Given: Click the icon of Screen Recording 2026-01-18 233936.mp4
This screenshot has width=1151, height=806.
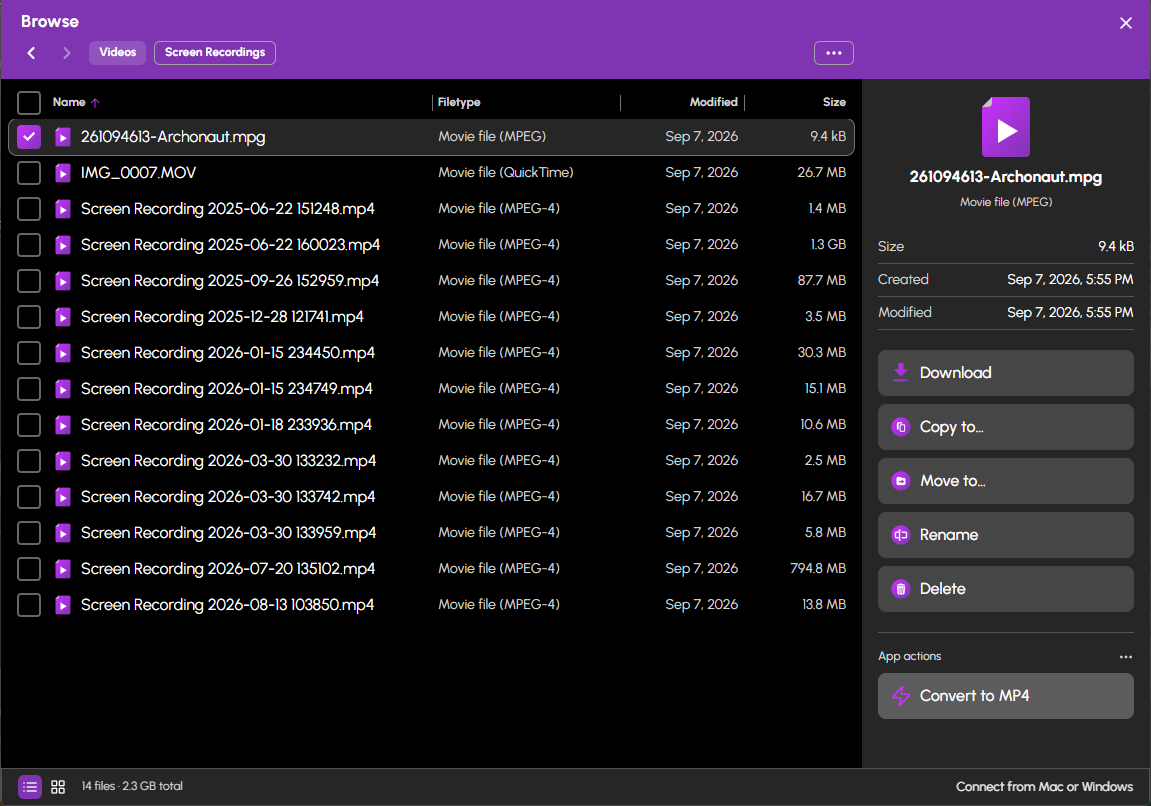Looking at the screenshot, I should [x=63, y=424].
